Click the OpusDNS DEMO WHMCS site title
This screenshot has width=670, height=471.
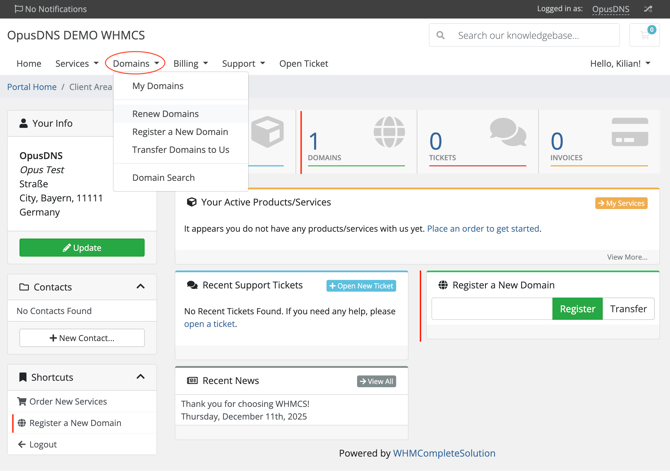coord(76,35)
